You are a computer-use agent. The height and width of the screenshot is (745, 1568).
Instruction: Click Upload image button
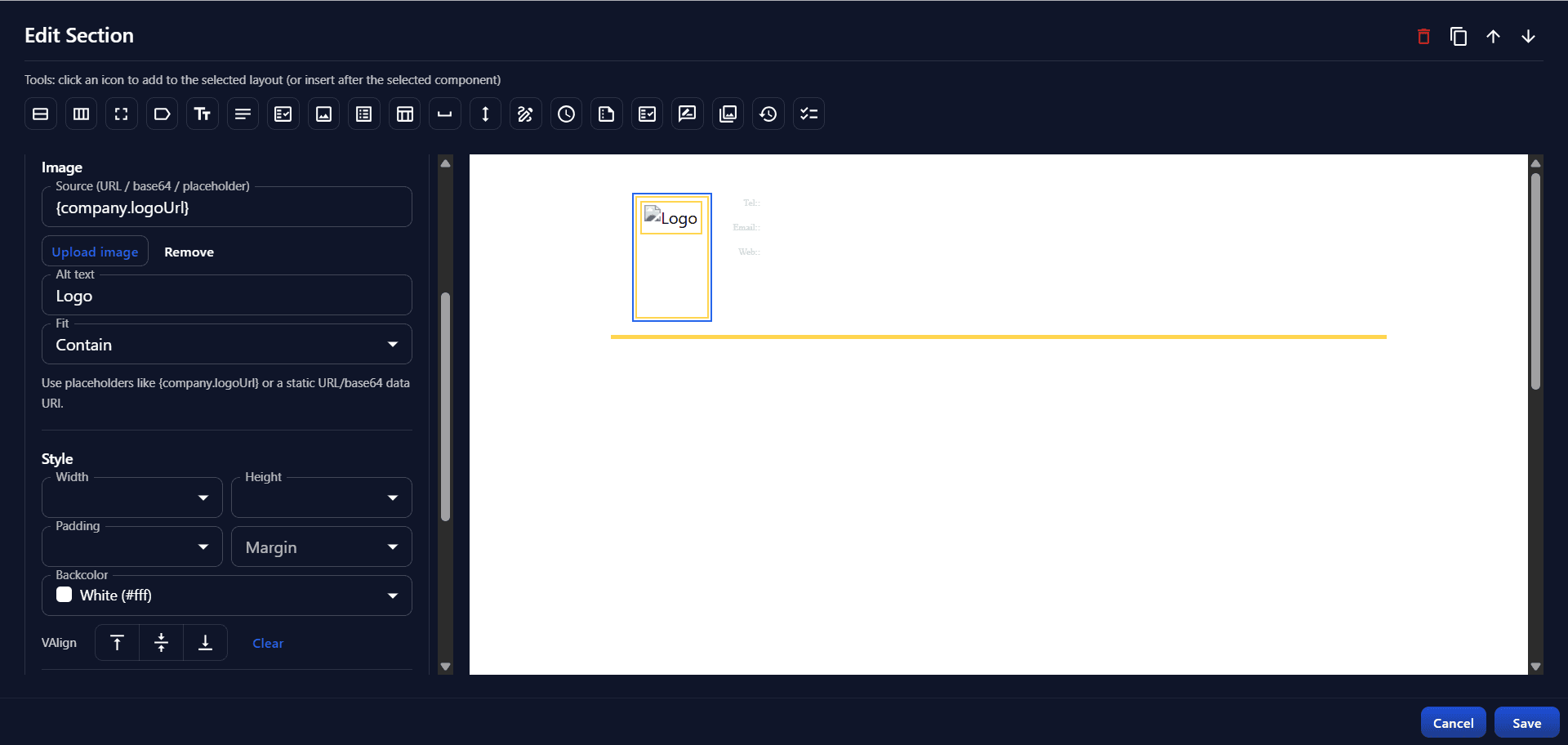[x=95, y=251]
